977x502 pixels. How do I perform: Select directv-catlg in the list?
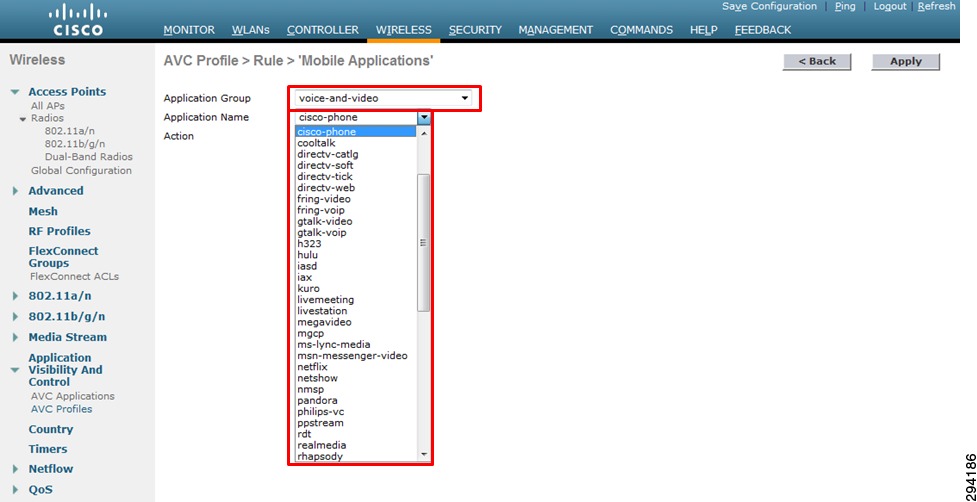pyautogui.click(x=355, y=154)
